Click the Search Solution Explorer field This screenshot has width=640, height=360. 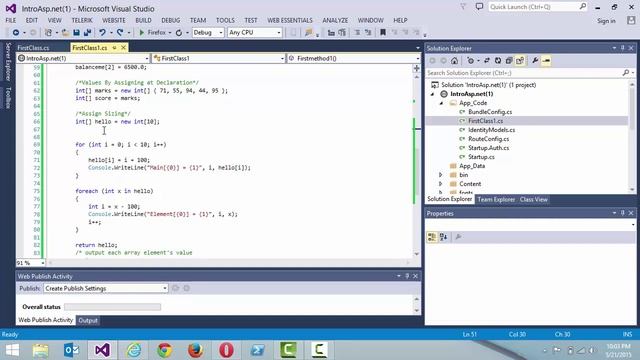click(x=524, y=73)
